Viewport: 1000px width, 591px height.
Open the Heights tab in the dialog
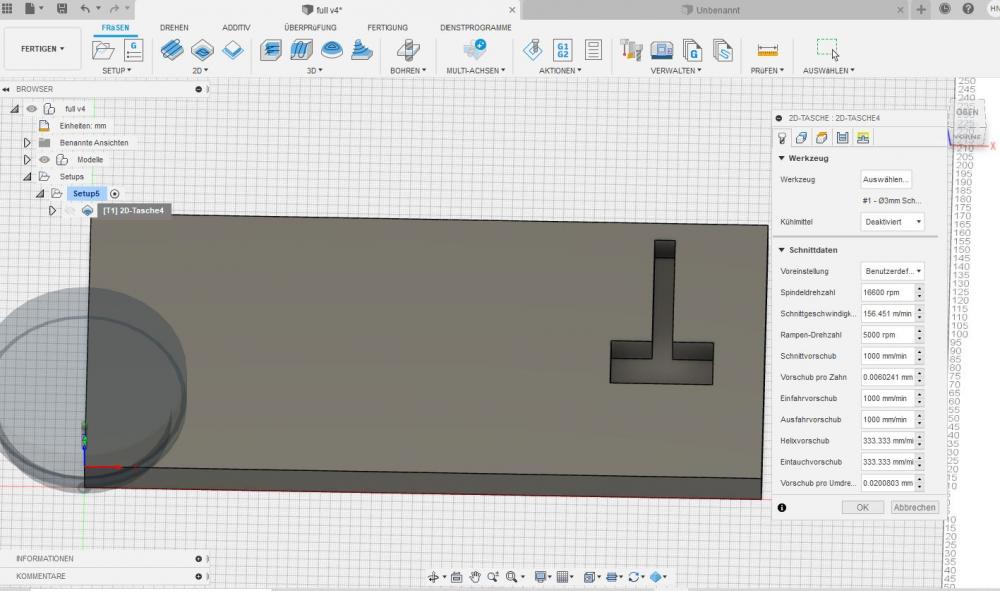(x=822, y=138)
